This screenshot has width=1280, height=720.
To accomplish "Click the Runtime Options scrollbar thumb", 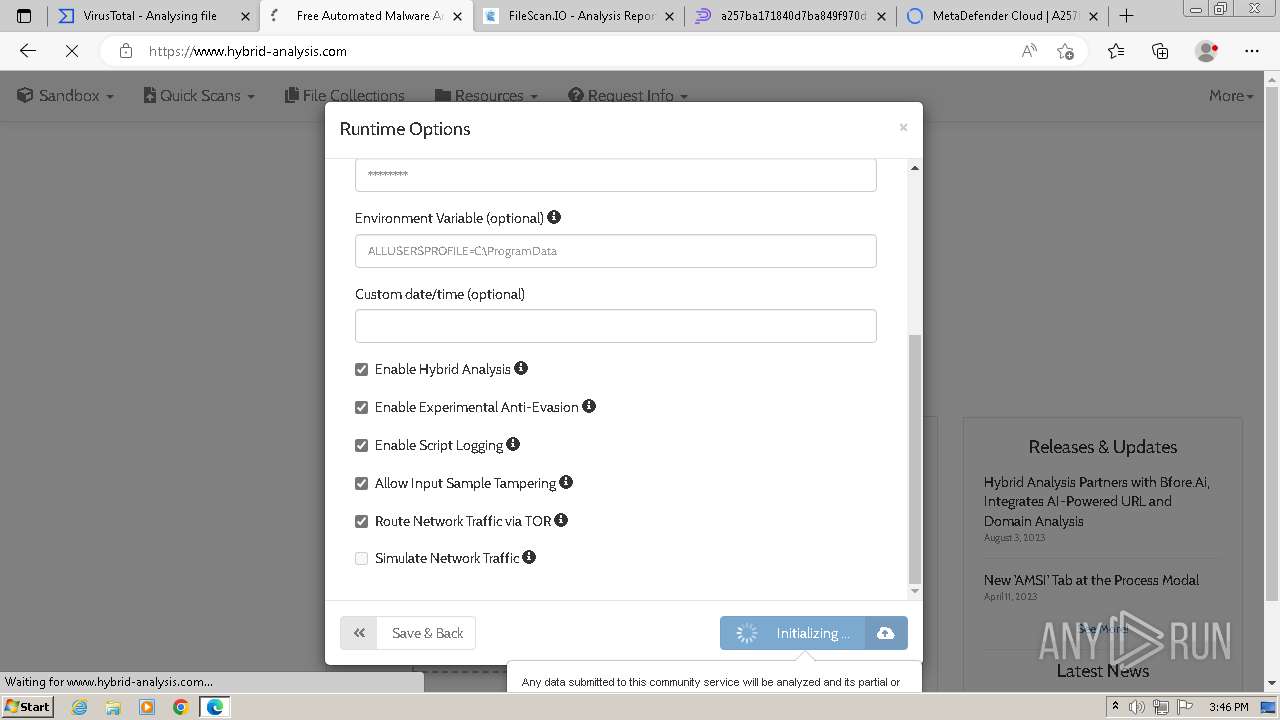I will [x=914, y=459].
